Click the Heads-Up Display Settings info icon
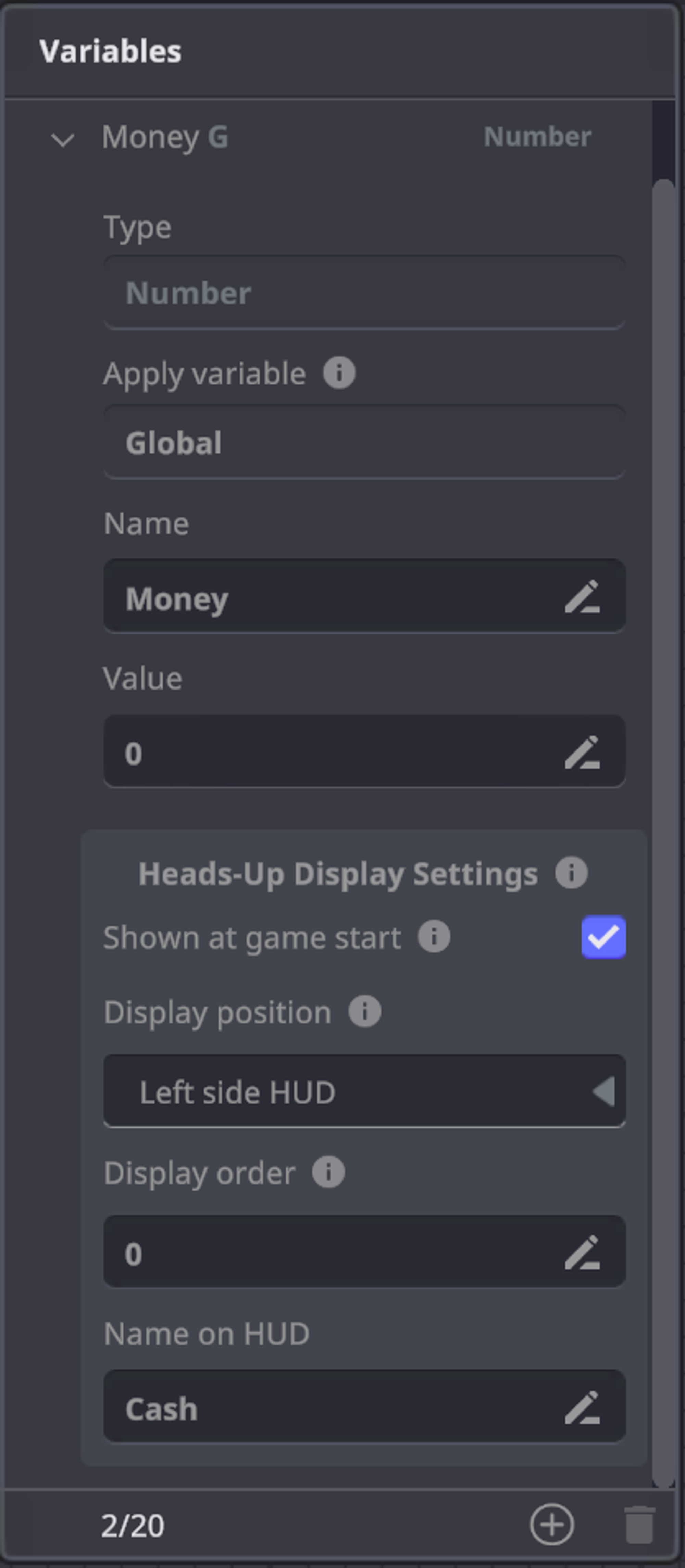685x1568 pixels. point(571,873)
